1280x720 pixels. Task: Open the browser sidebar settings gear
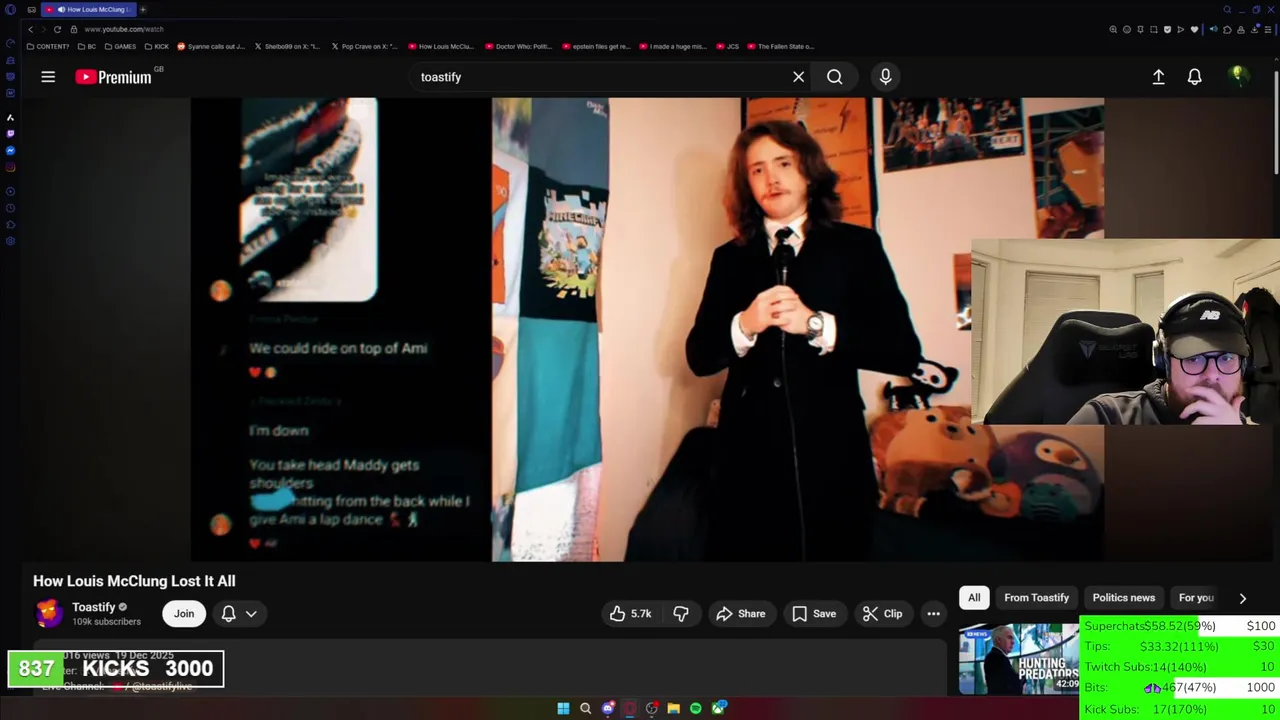pos(10,241)
